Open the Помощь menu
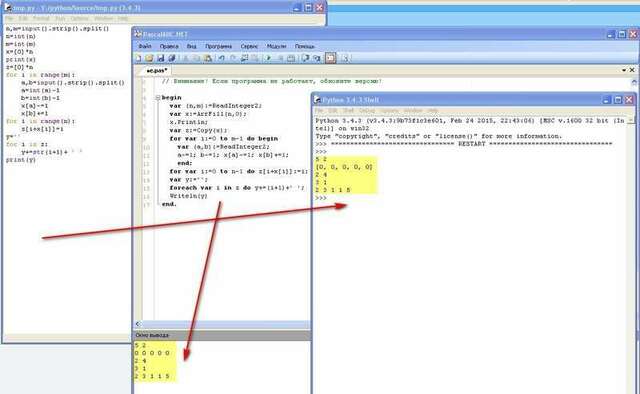 tap(304, 47)
